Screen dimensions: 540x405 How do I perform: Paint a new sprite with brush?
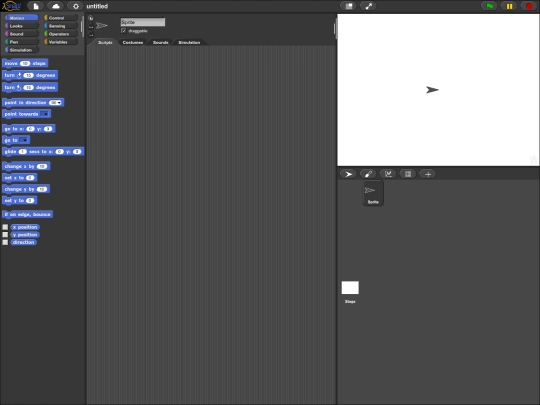[x=368, y=174]
